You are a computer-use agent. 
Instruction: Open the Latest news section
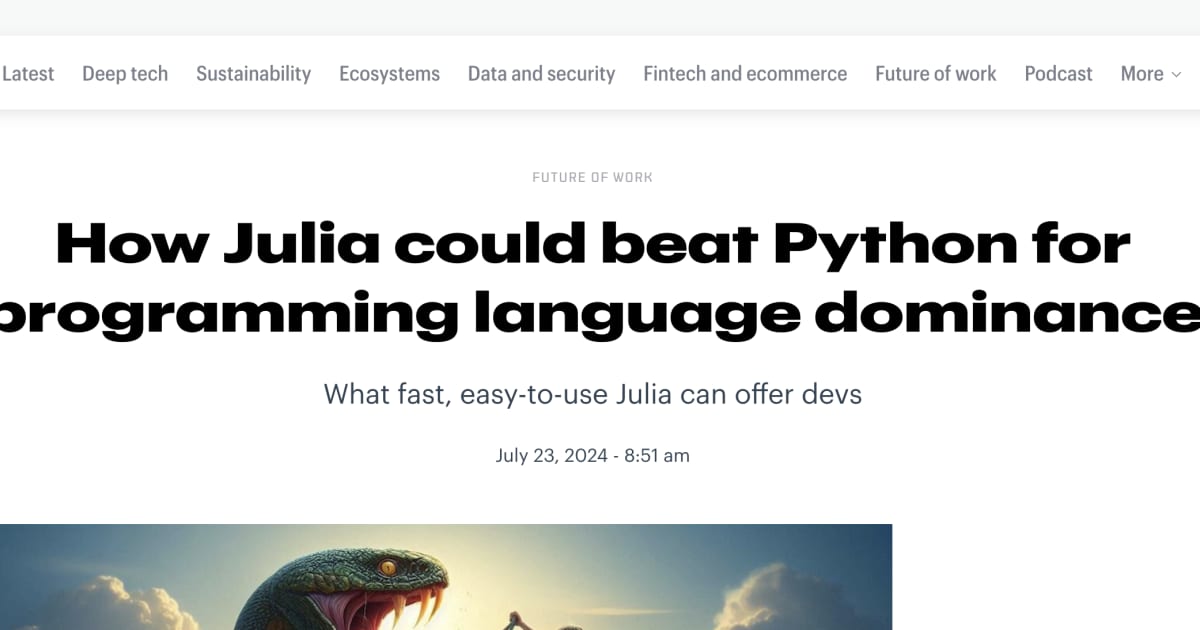click(28, 73)
